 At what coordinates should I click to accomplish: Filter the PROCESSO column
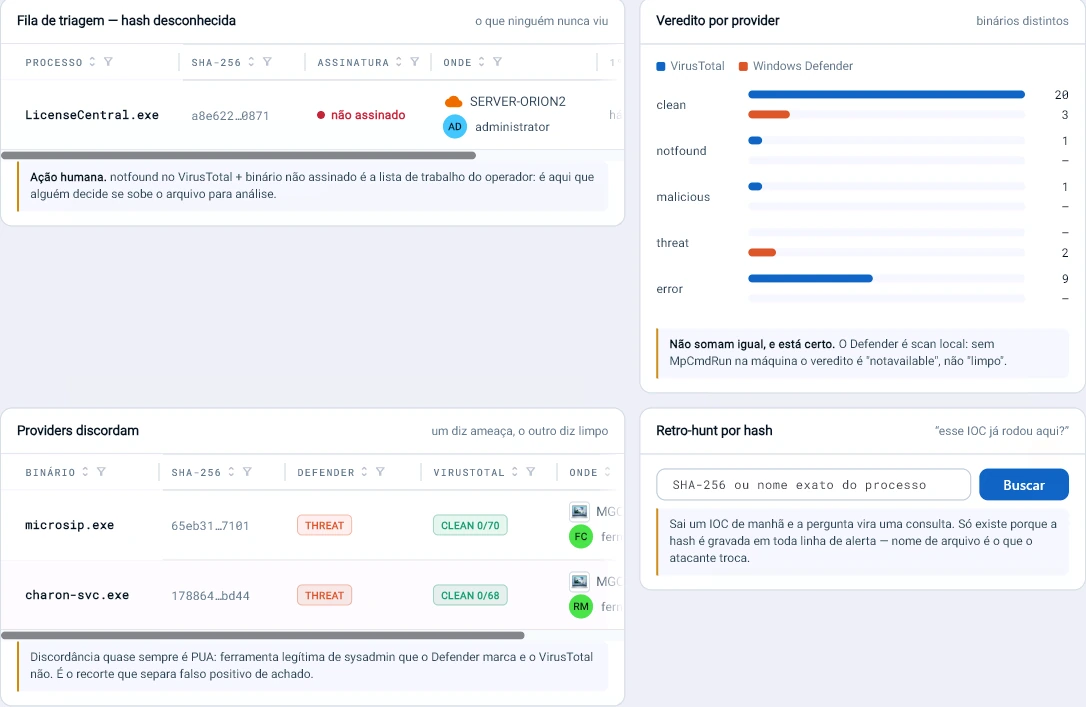(108, 62)
